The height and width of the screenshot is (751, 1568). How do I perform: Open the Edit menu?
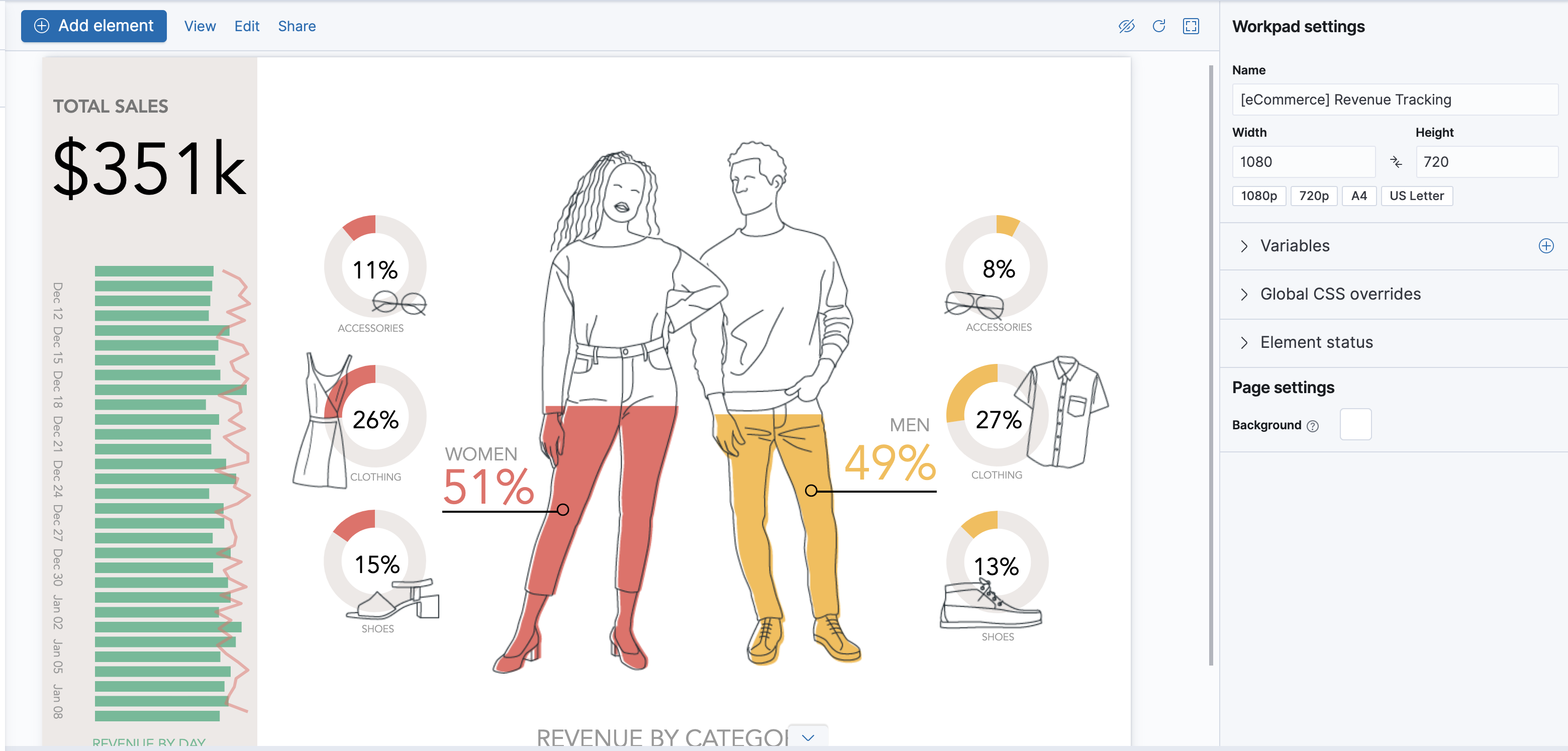tap(247, 26)
